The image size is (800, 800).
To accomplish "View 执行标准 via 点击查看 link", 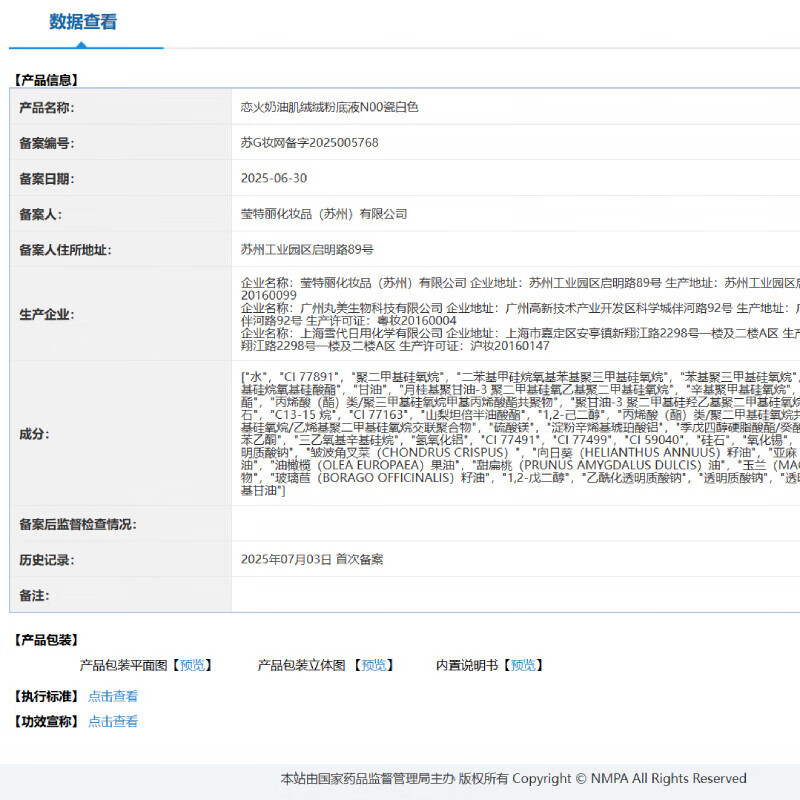I will tap(113, 696).
